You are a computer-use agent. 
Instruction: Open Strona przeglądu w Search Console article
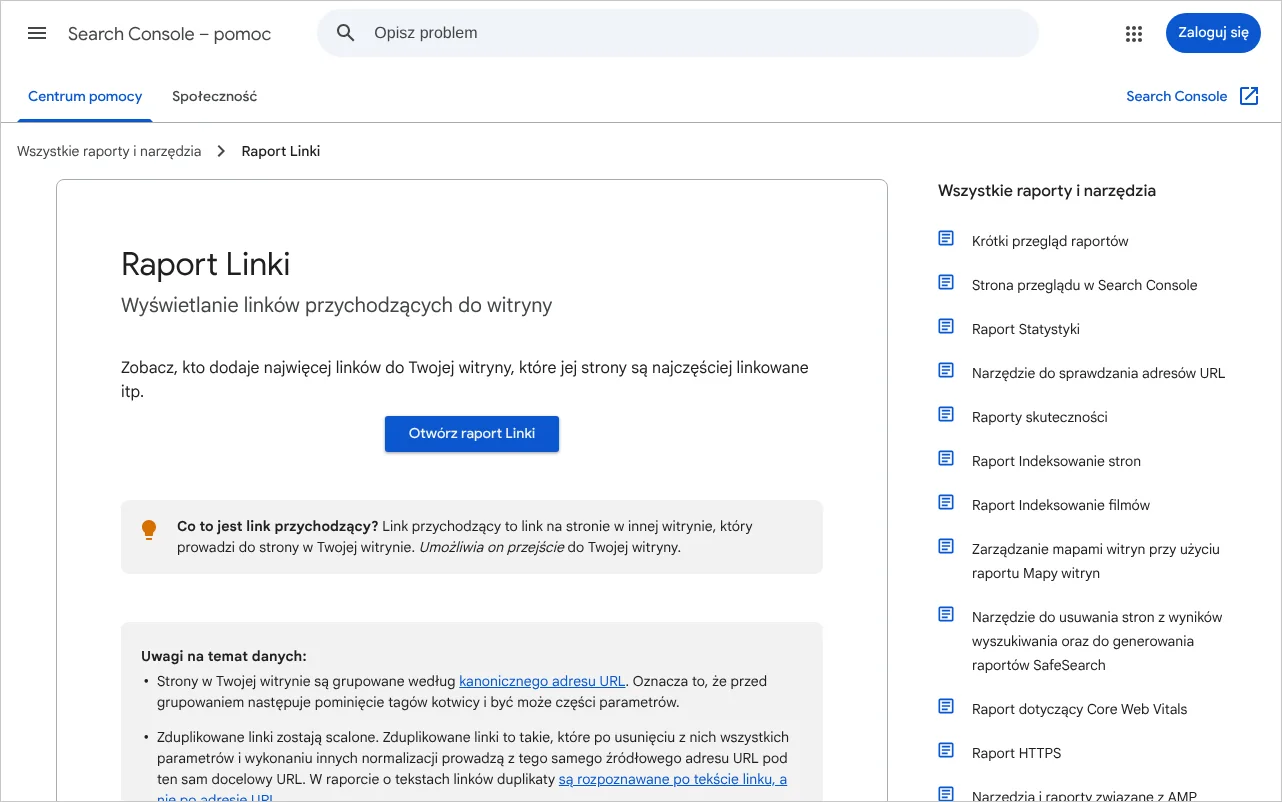click(x=1084, y=285)
